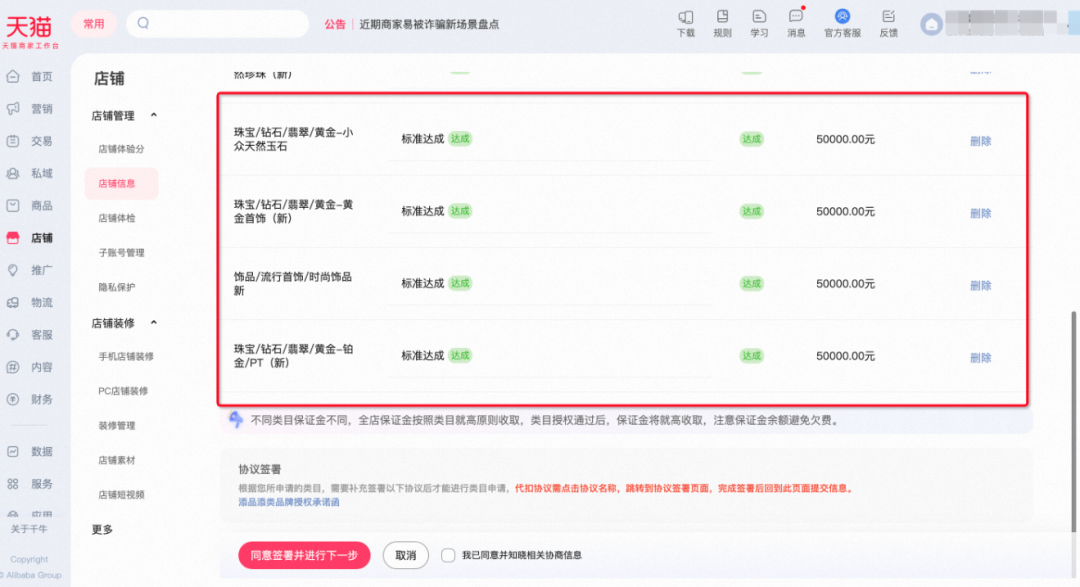The width and height of the screenshot is (1080, 587).
Task: Delete the 黄金首饰（新） category row
Action: point(980,213)
